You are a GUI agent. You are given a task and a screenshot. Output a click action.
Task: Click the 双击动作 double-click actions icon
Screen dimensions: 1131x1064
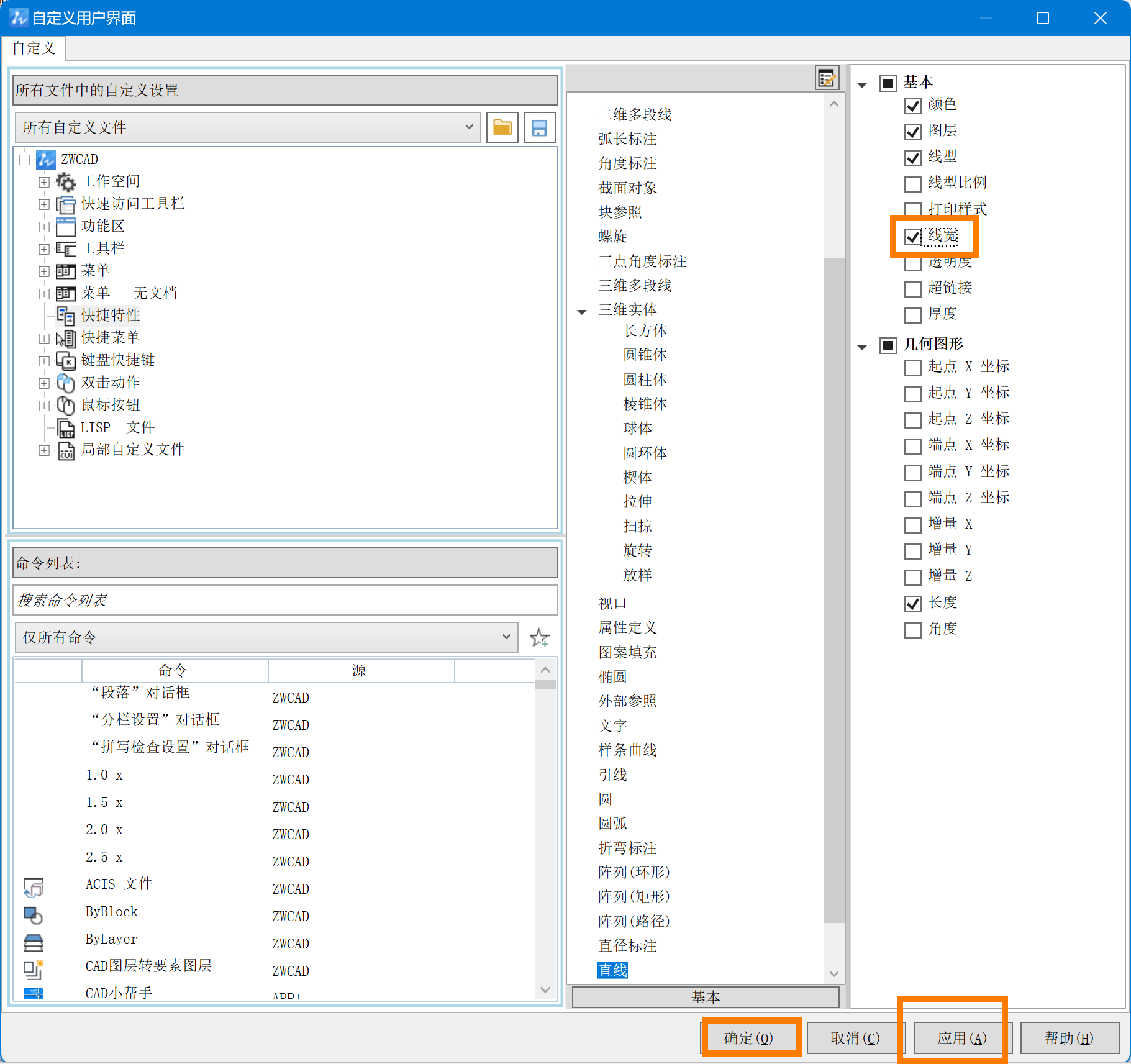pos(65,383)
